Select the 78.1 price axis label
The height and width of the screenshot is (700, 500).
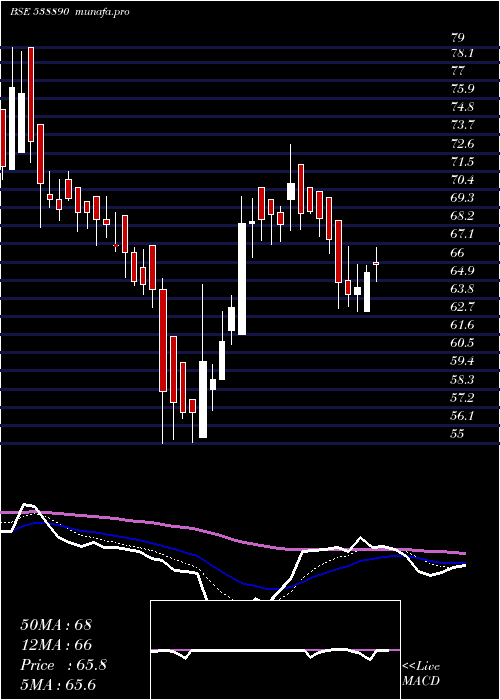click(462, 53)
